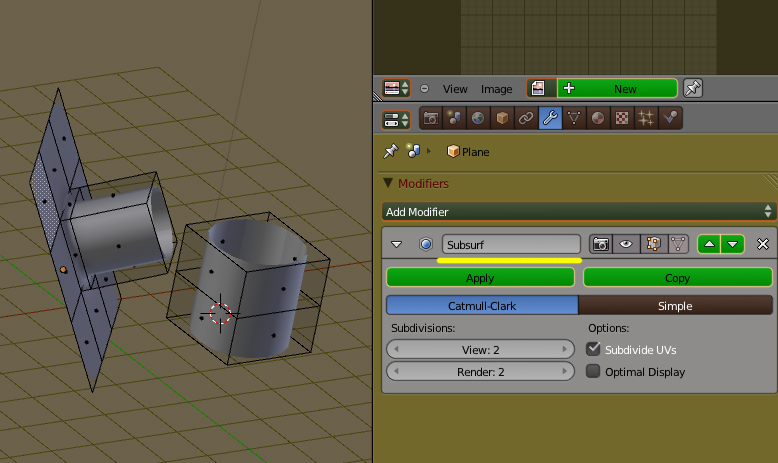Select the Catmull-Clark subdivision type
Screen dimensions: 778x463
pyautogui.click(x=482, y=306)
